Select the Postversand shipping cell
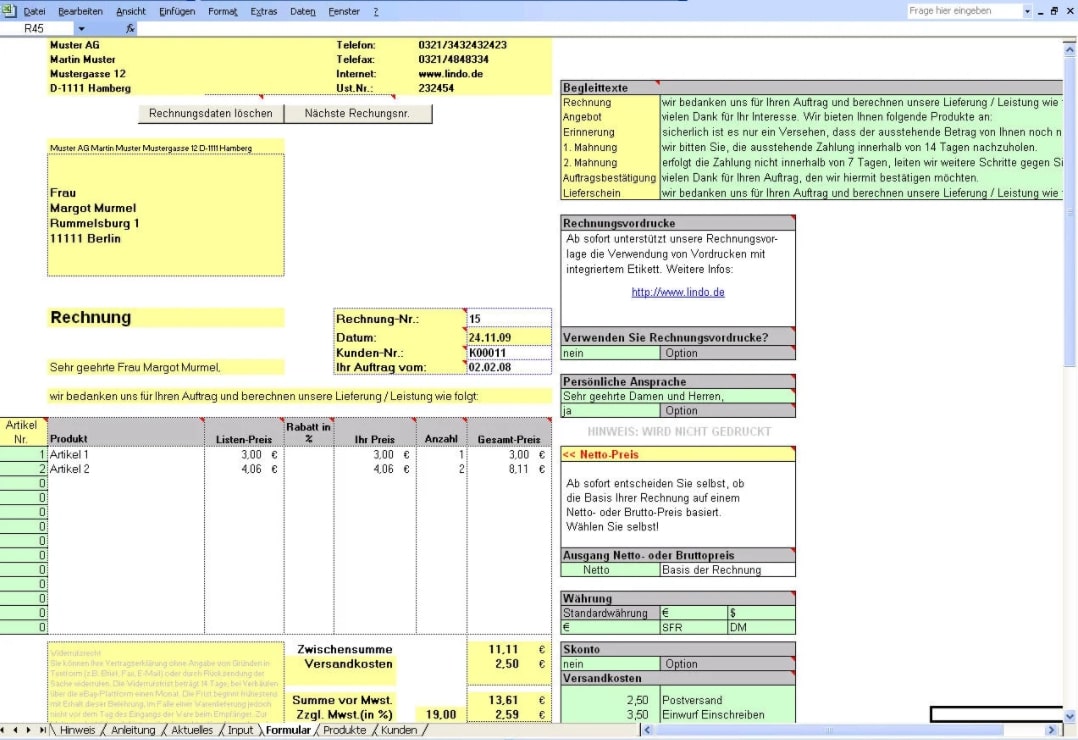 click(x=727, y=700)
